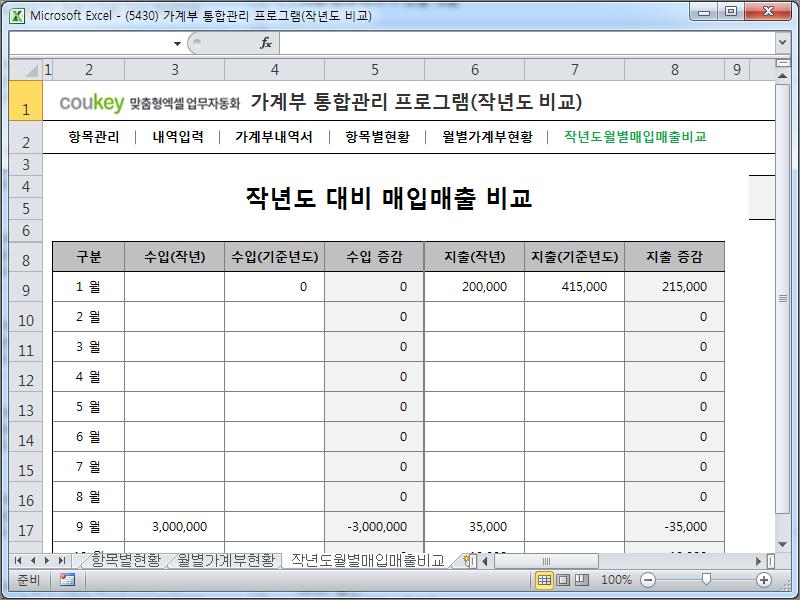Maximize the Excel window

click(x=731, y=12)
